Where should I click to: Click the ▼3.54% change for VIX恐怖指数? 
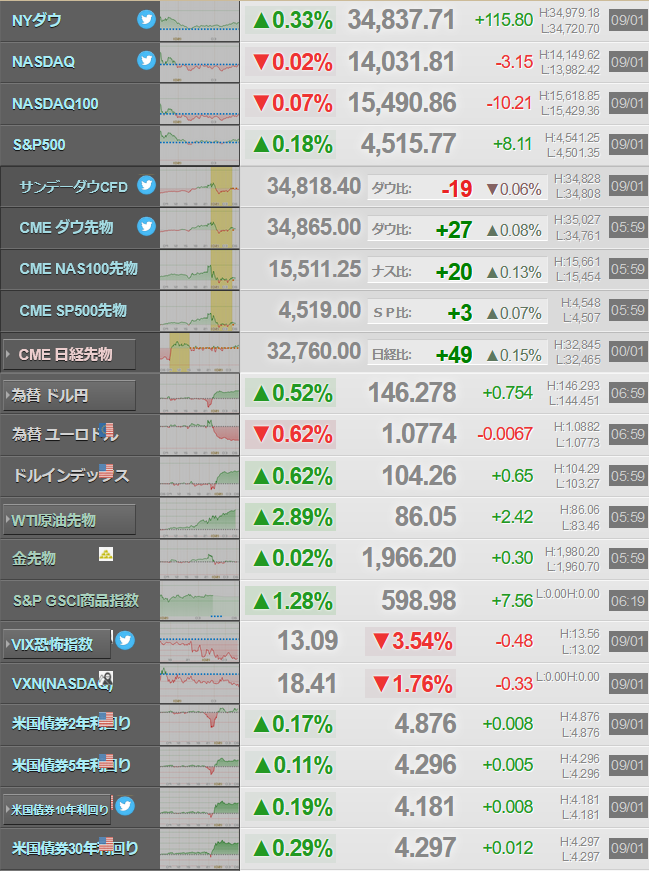(x=411, y=642)
